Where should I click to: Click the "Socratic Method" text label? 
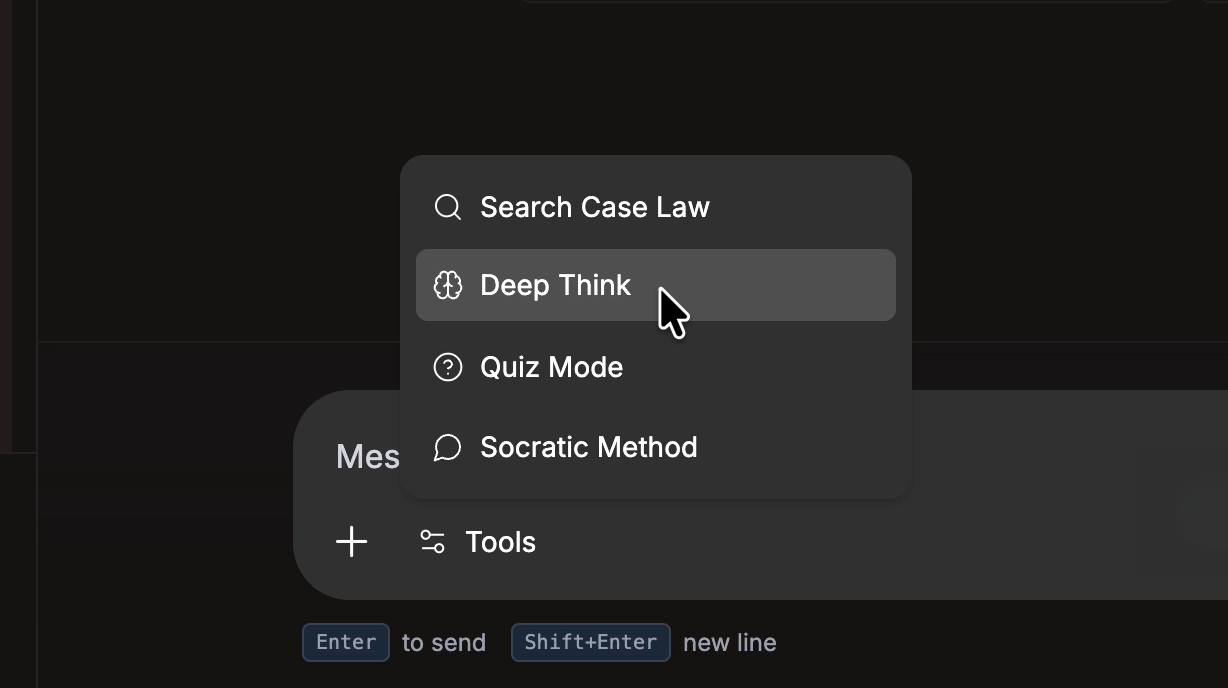click(588, 447)
